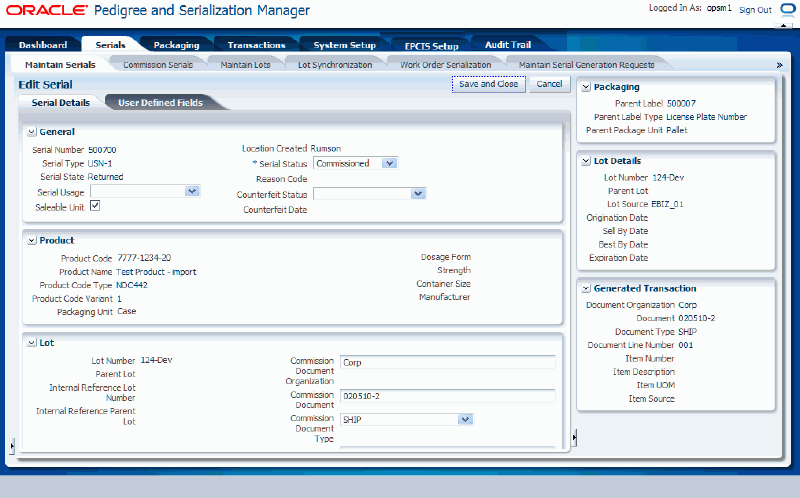The width and height of the screenshot is (800, 498).
Task: Select Maintain Serials subtab
Action: (x=60, y=65)
